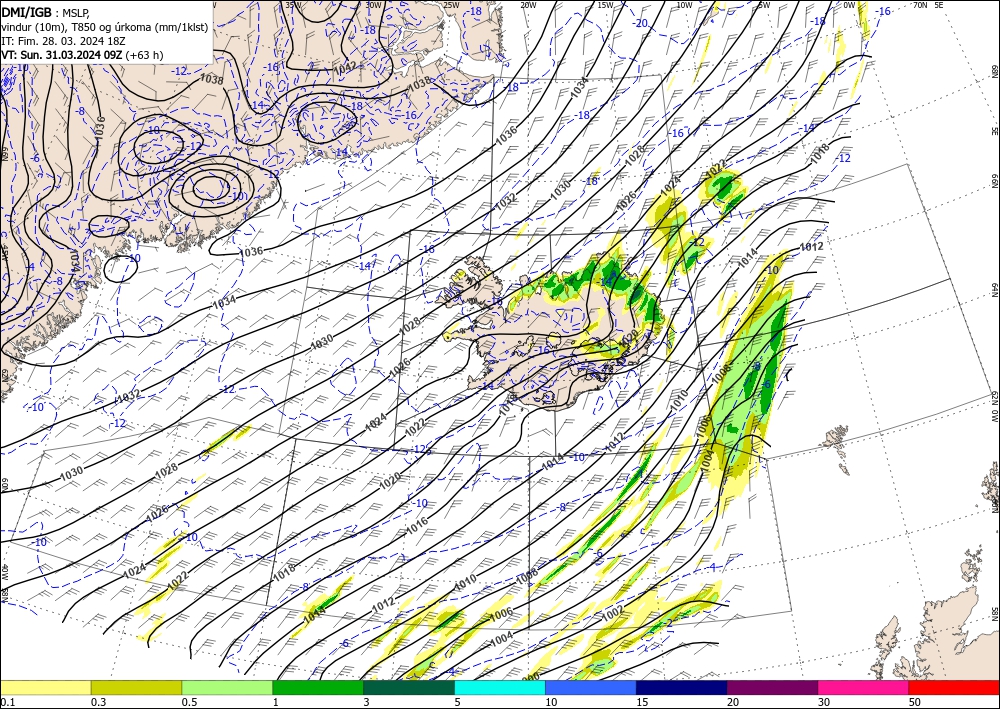Click the 'IT: Fim. 28. 03. 2024 18Z' line
This screenshot has height=709, width=1000.
coord(61,41)
